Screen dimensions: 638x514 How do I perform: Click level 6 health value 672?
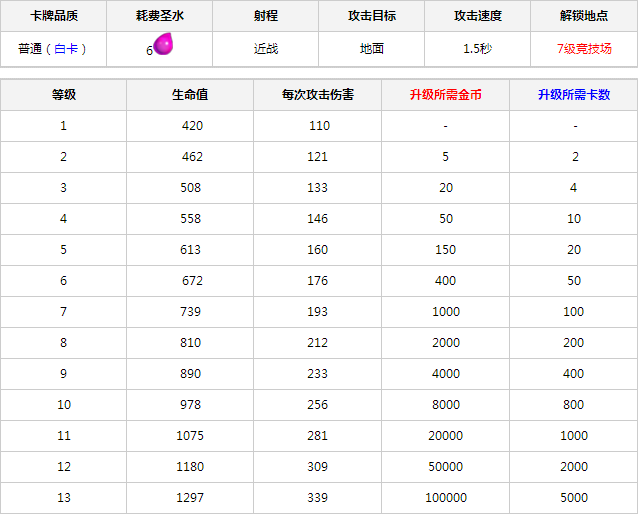coord(192,281)
